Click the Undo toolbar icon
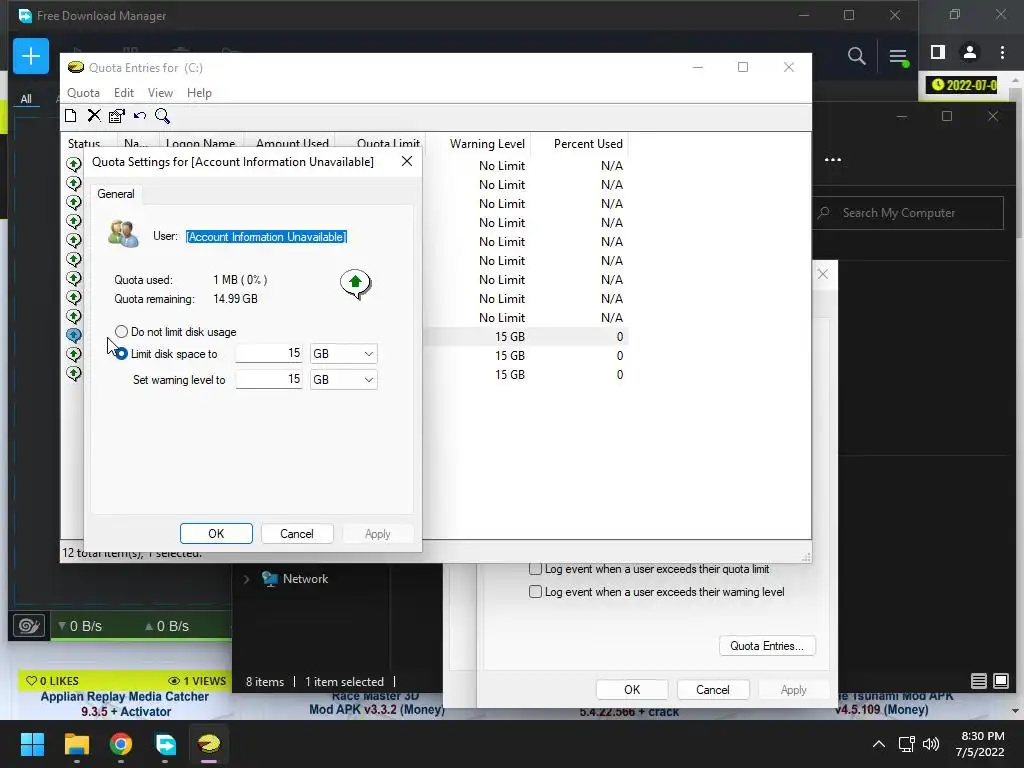This screenshot has height=768, width=1024. click(x=140, y=116)
